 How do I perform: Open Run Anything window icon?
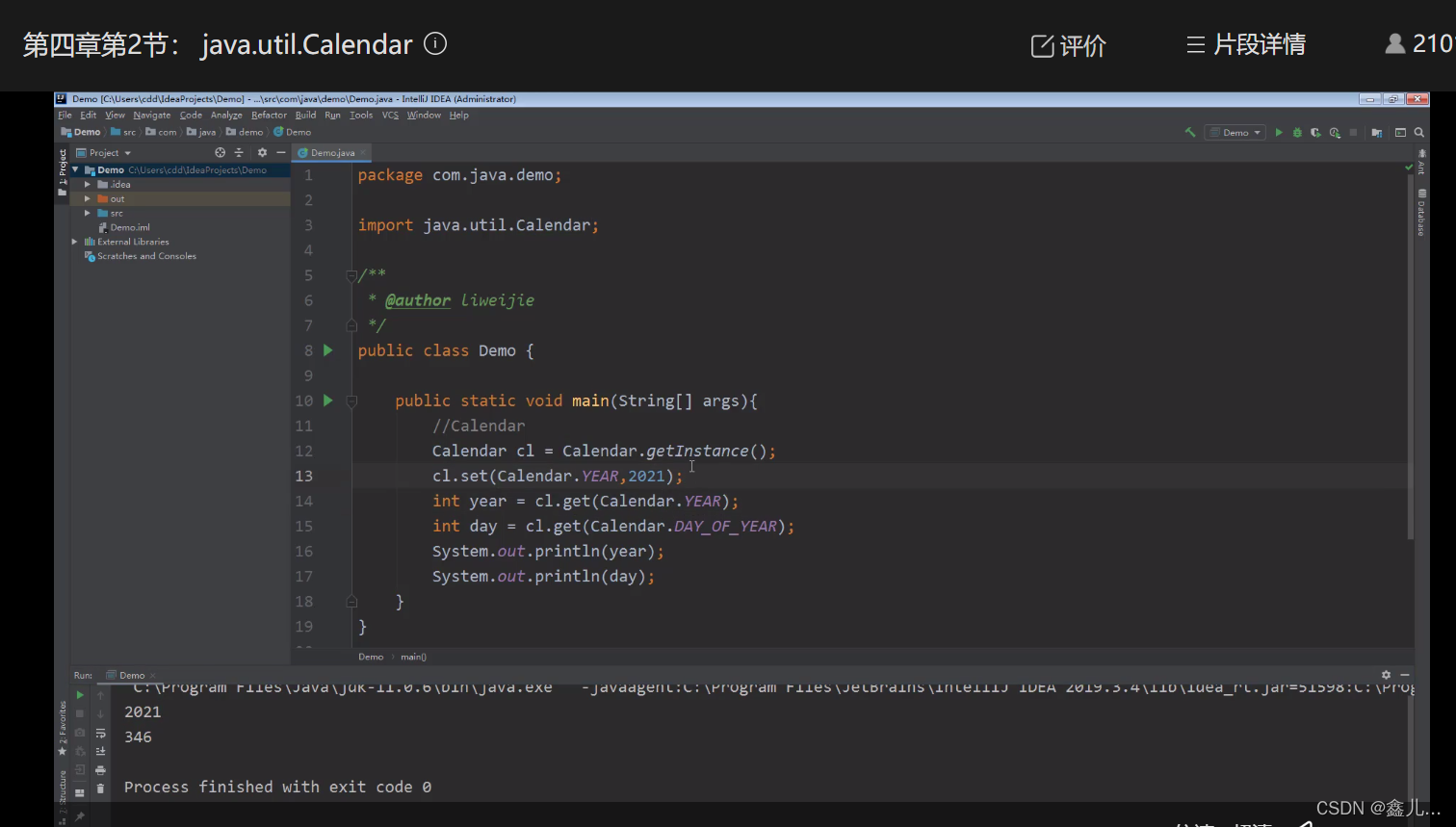[x=1400, y=132]
